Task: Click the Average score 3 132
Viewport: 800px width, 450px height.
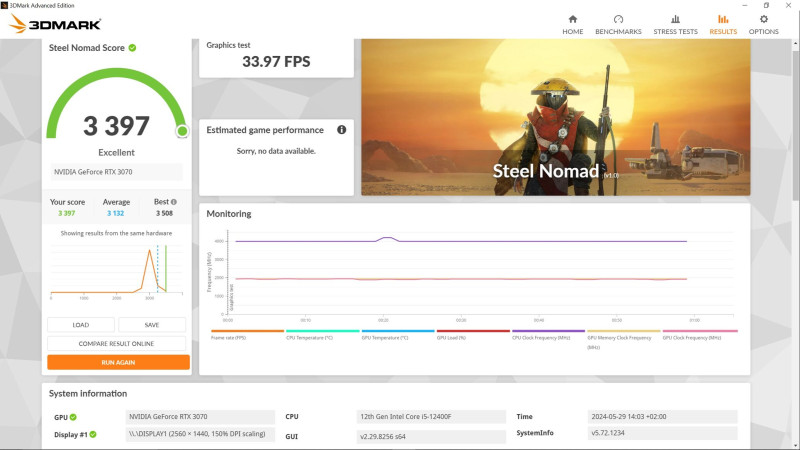Action: click(x=115, y=213)
